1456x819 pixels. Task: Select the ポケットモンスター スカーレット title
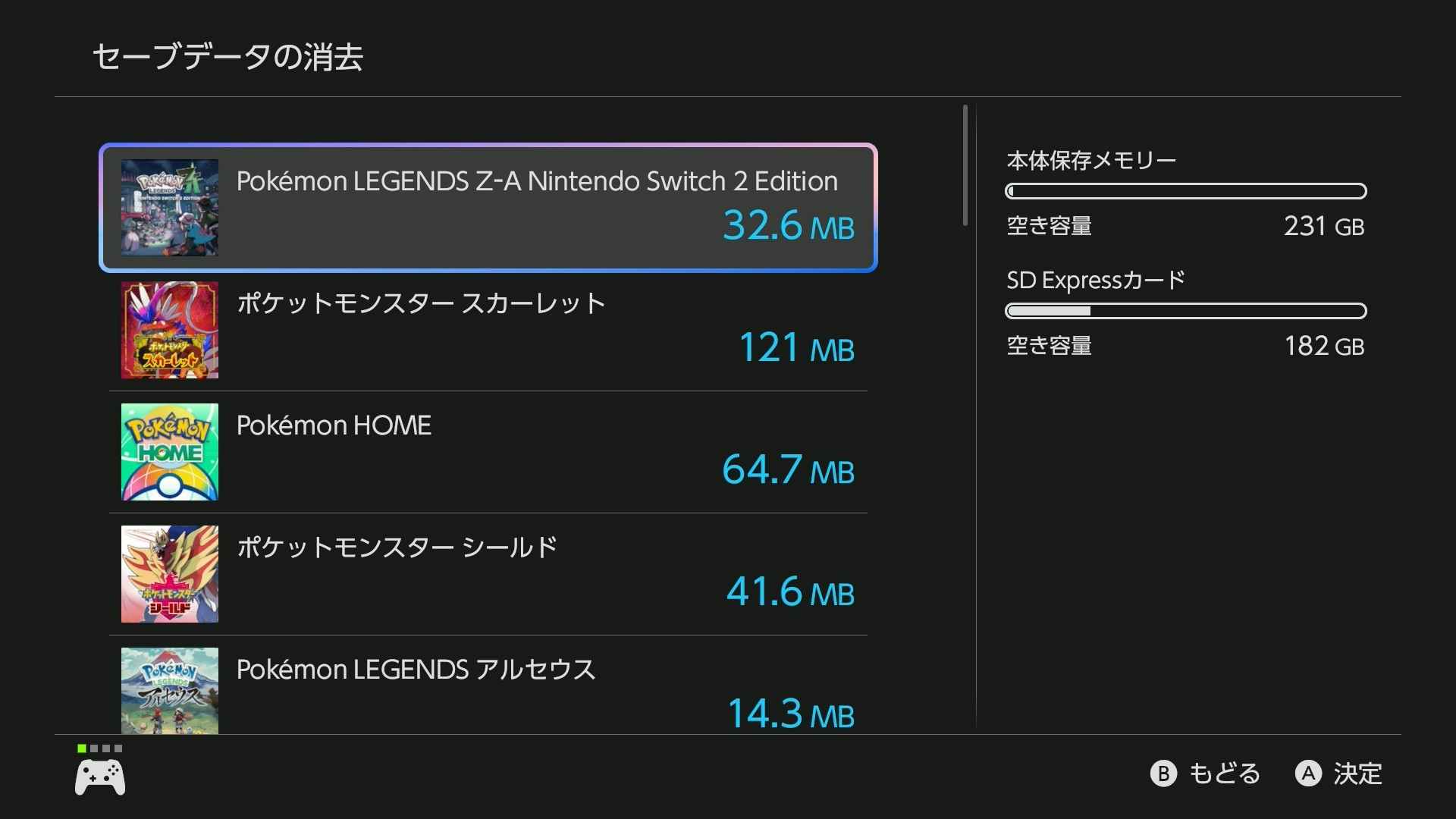coord(421,303)
